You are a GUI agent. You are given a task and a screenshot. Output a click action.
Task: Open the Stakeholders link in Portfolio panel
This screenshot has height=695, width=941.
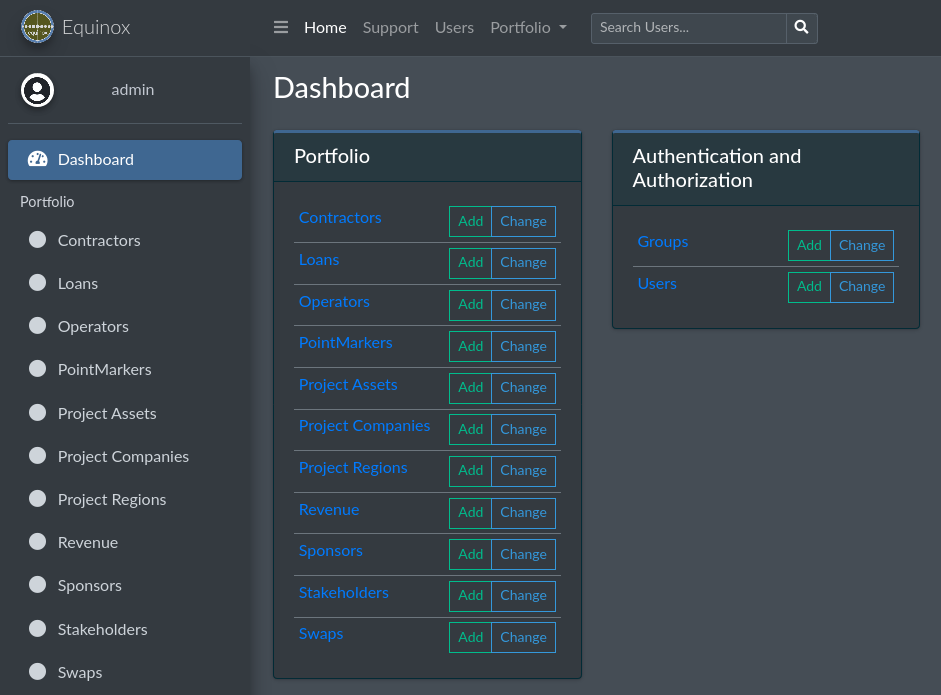pyautogui.click(x=343, y=592)
